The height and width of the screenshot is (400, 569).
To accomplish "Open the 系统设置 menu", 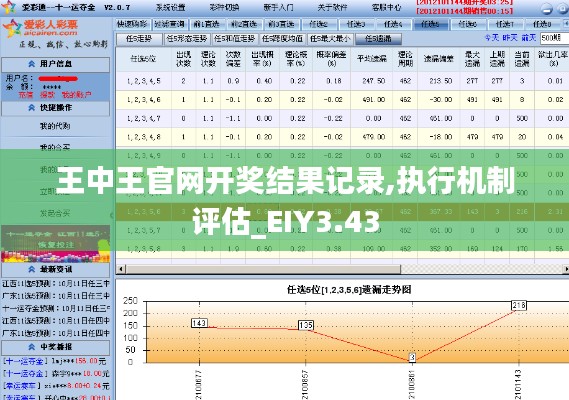I will (170, 7).
